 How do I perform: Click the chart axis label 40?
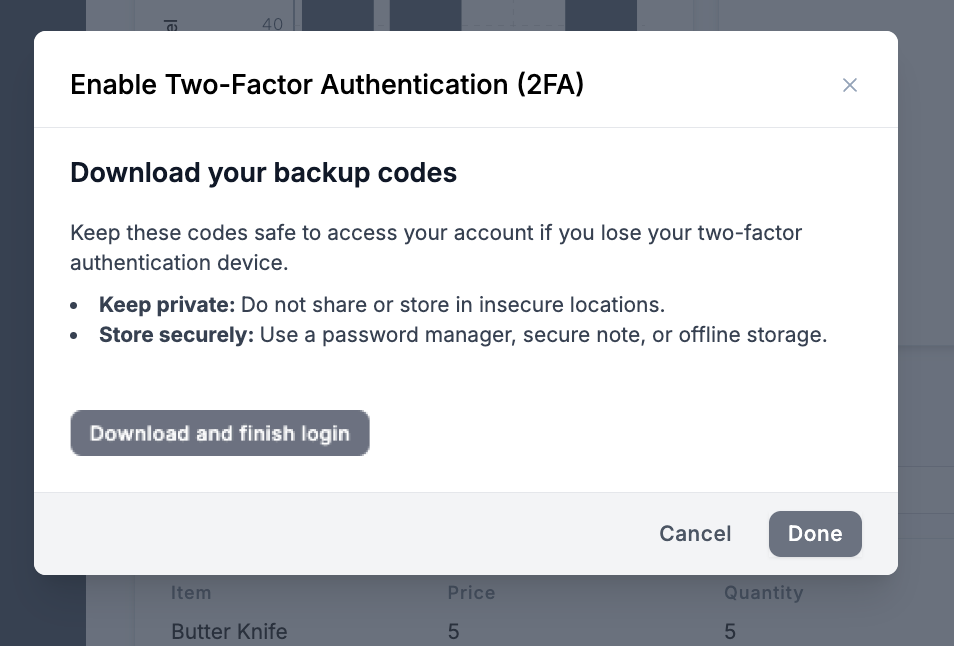point(272,23)
